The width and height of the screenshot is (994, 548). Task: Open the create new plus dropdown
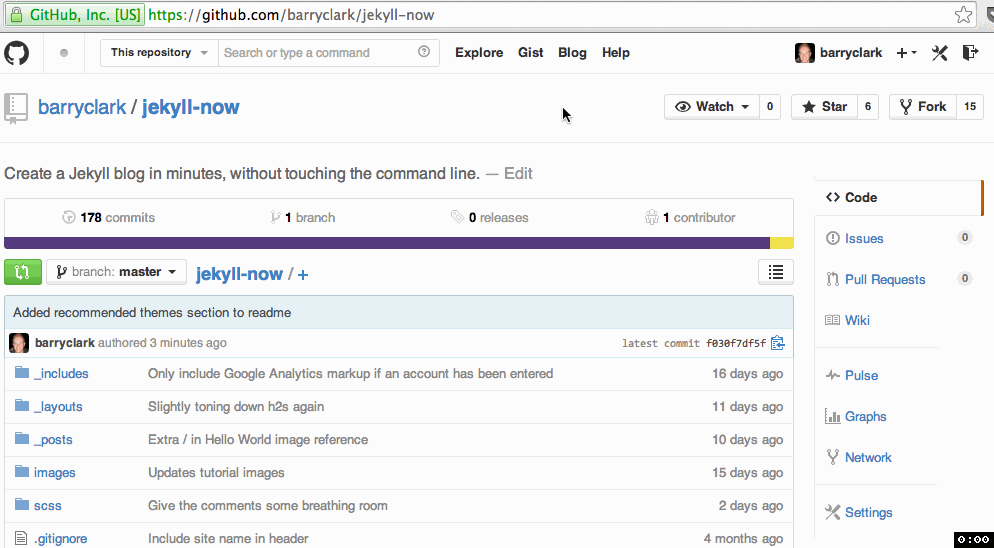906,53
